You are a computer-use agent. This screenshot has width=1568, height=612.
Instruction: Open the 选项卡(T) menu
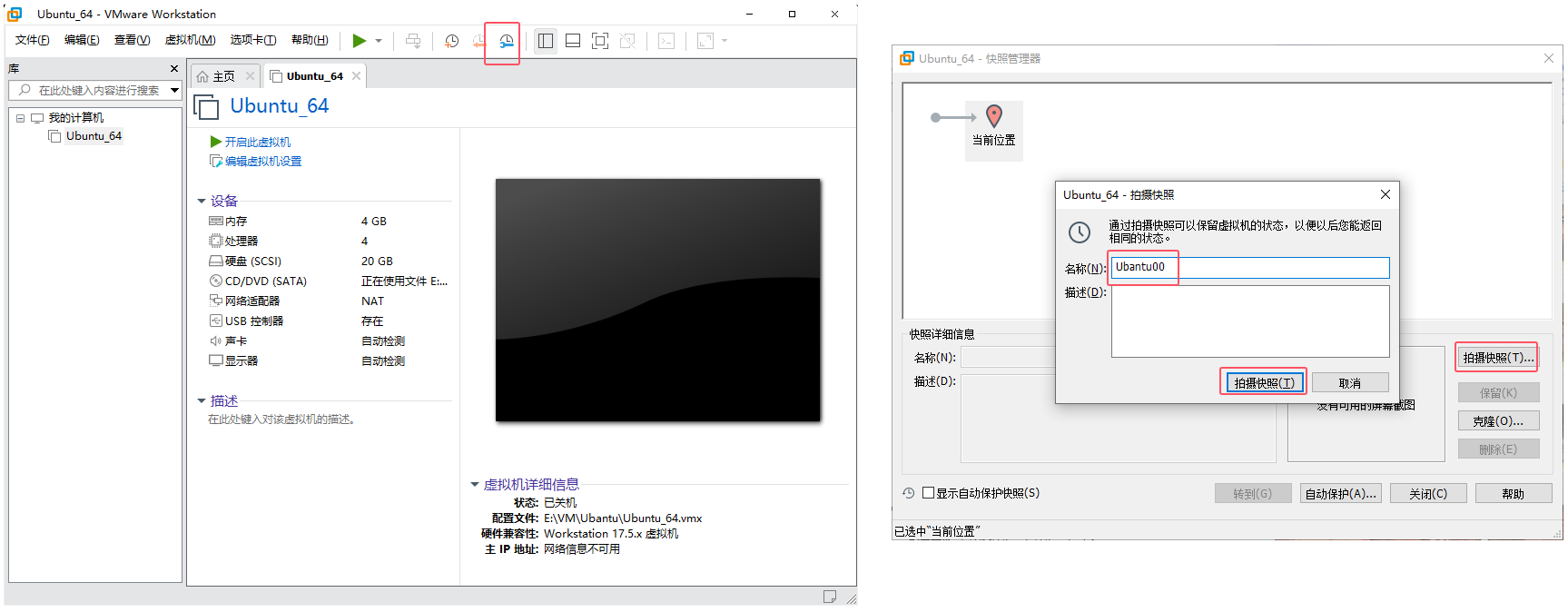(x=253, y=40)
